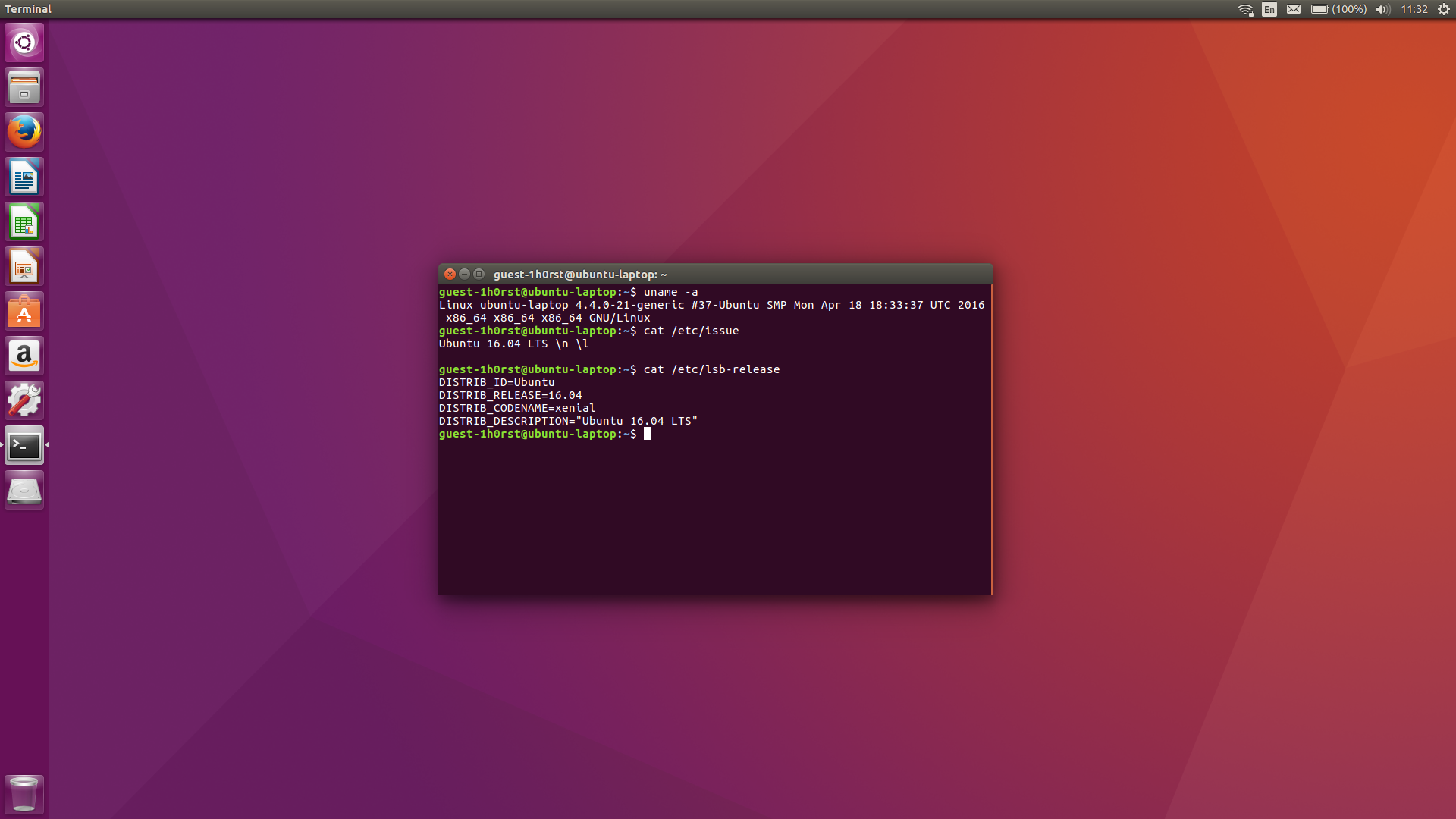Show the battery status menu
The height and width of the screenshot is (819, 1456).
pyautogui.click(x=1338, y=9)
